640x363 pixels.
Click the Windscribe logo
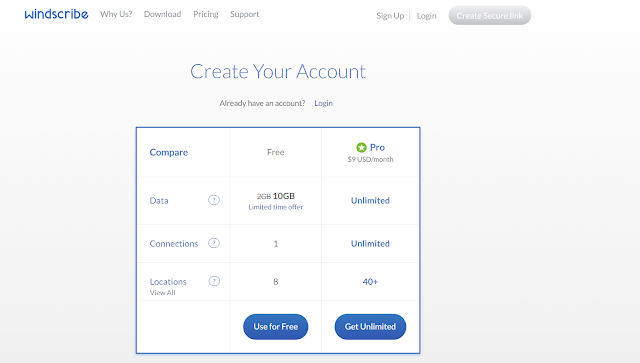56,14
